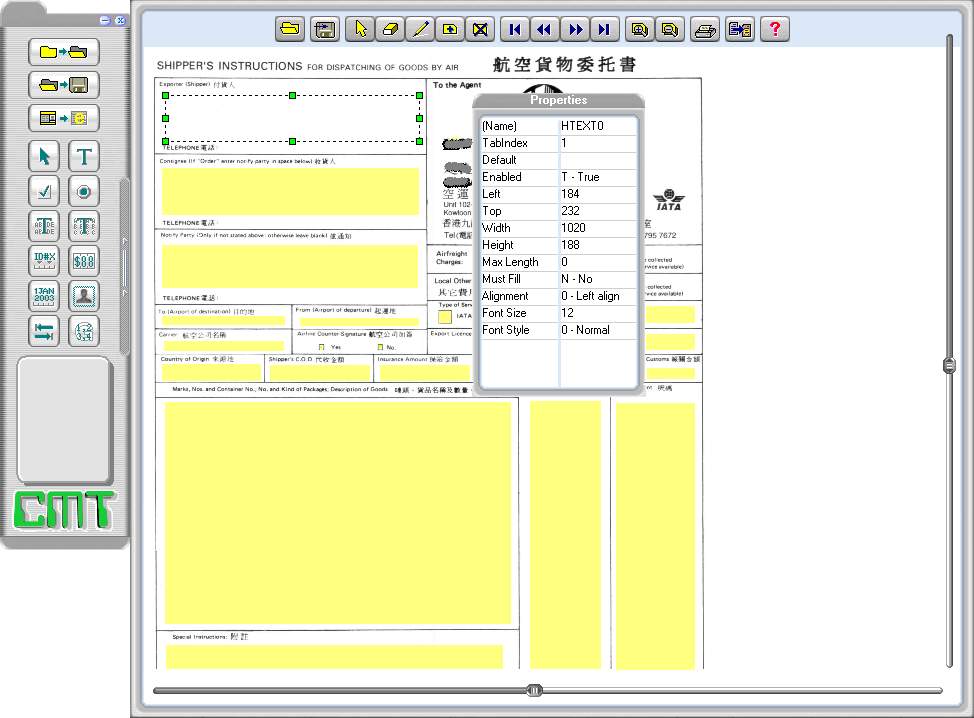This screenshot has width=974, height=718.
Task: Tick the 'No' checkbox under Airline Counter Signature
Action: coord(379,347)
